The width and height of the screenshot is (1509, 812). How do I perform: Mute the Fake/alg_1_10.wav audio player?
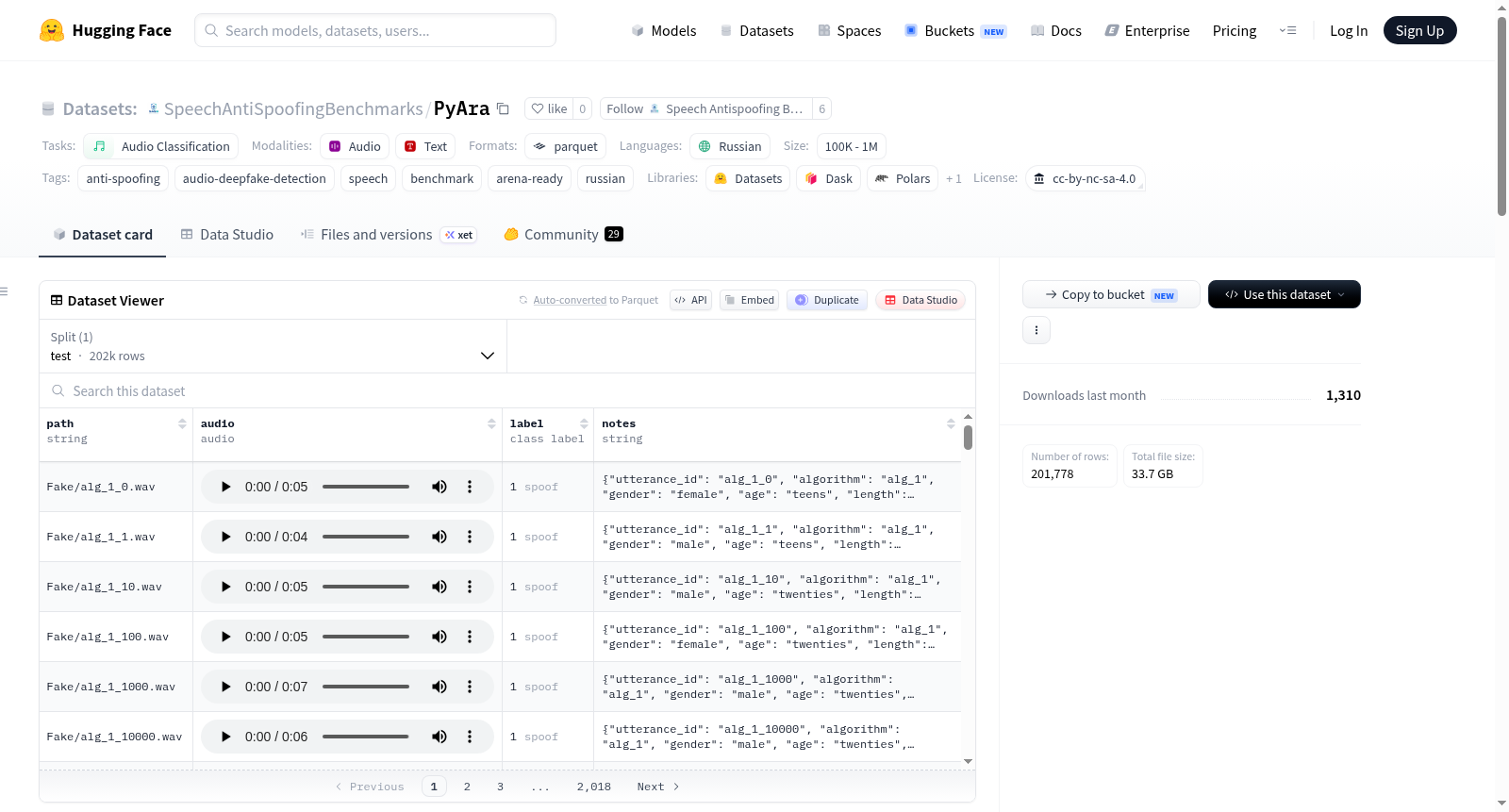(439, 587)
